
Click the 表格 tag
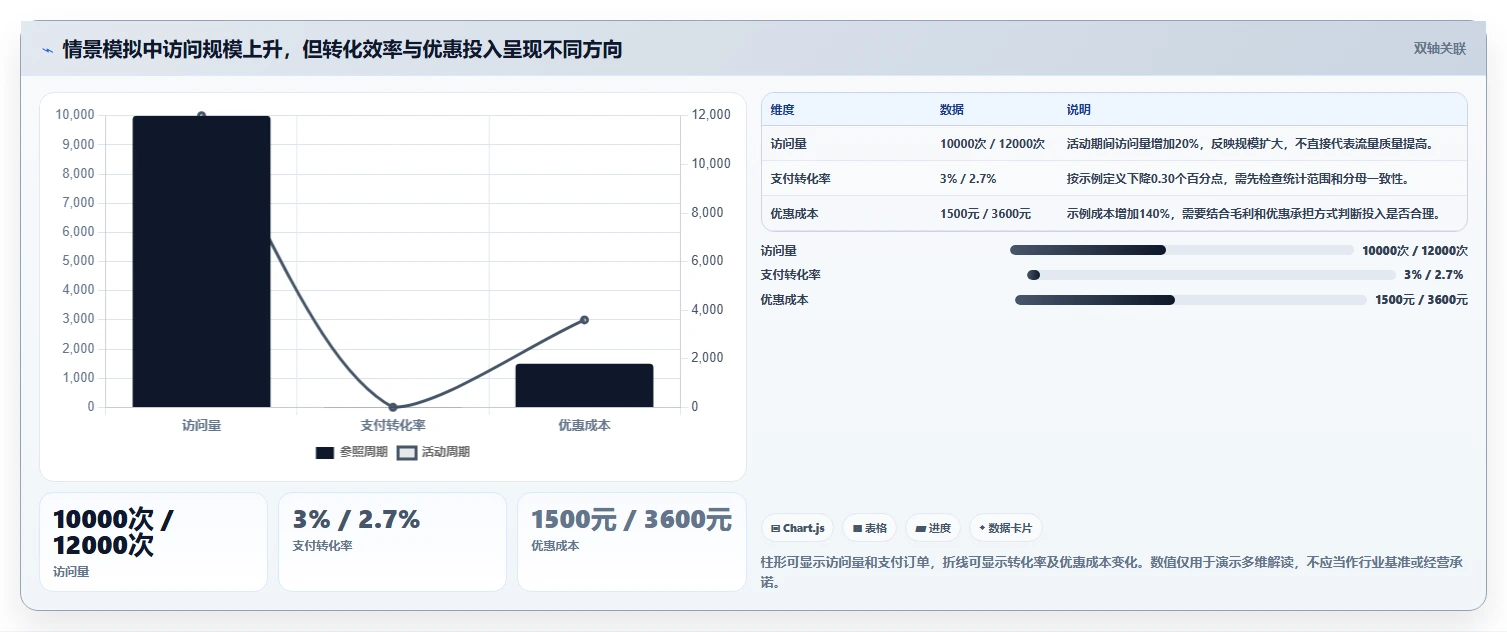869,528
